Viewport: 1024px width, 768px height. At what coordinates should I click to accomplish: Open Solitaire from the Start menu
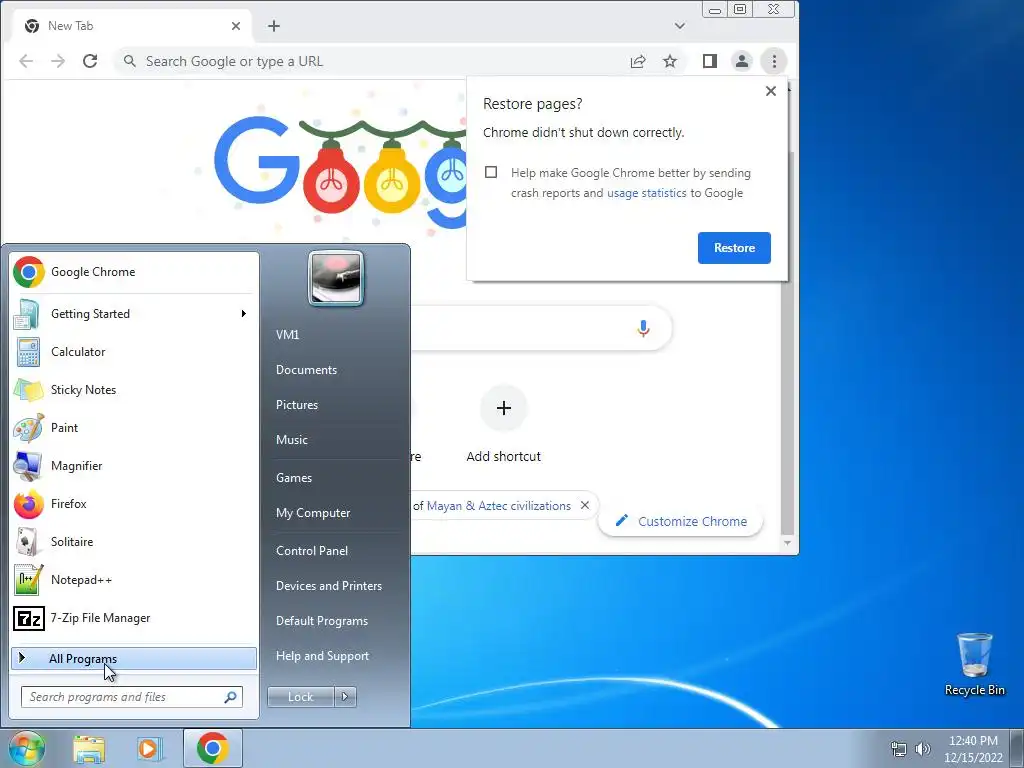pyautogui.click(x=134, y=541)
